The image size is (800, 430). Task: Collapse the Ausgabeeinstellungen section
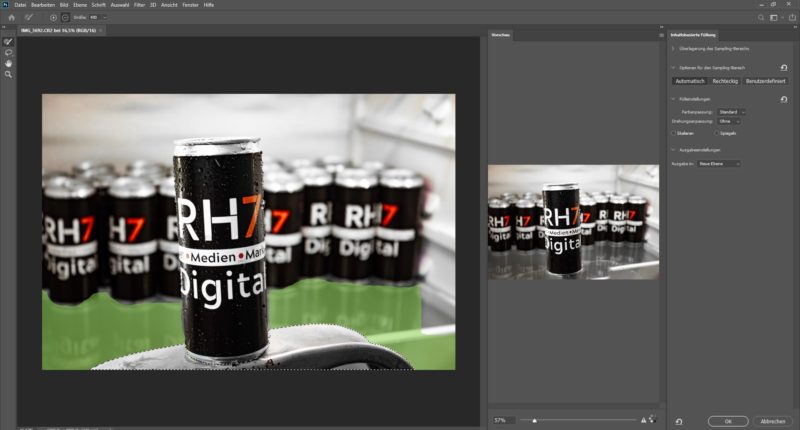pyautogui.click(x=673, y=150)
